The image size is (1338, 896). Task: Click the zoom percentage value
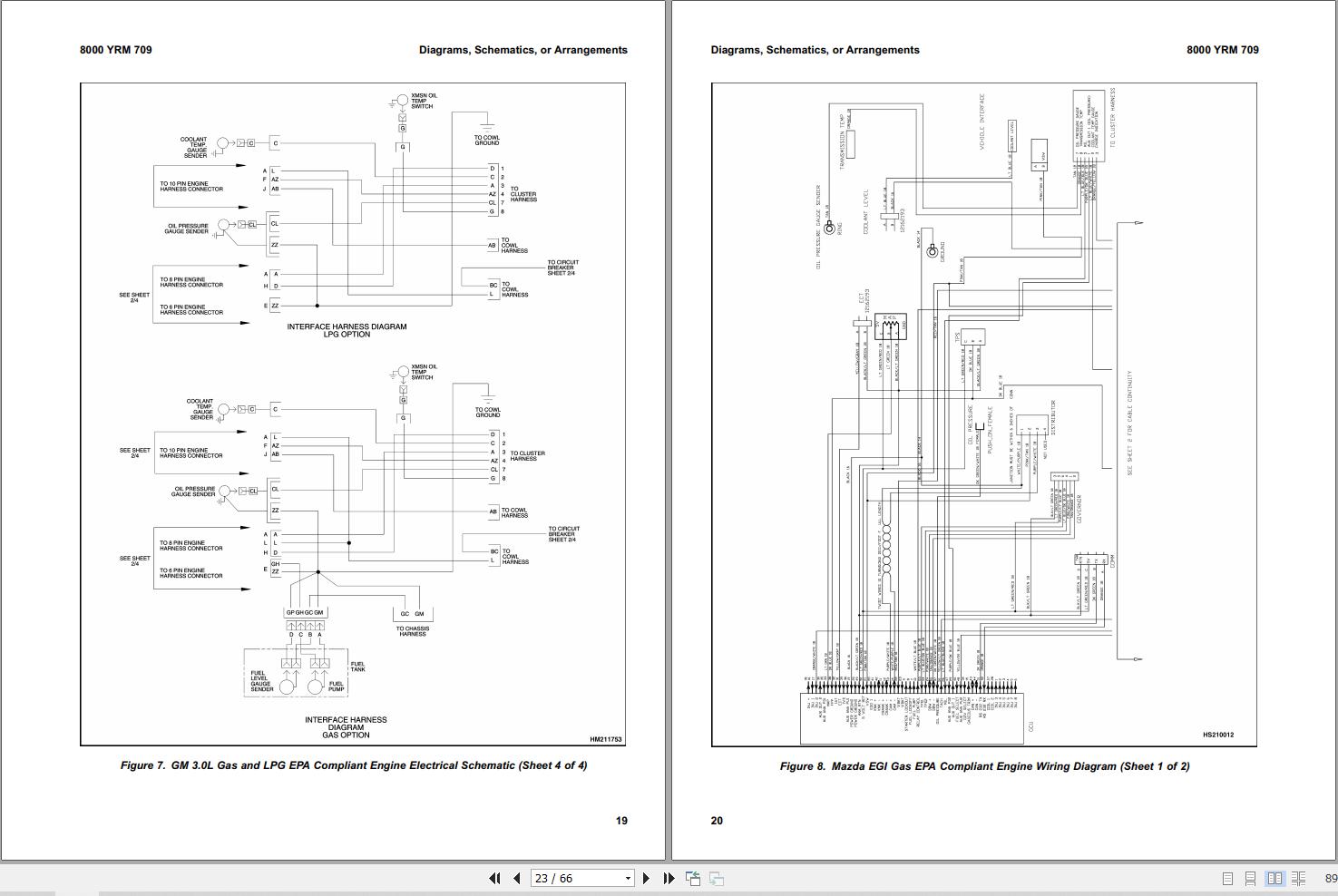point(1330,878)
